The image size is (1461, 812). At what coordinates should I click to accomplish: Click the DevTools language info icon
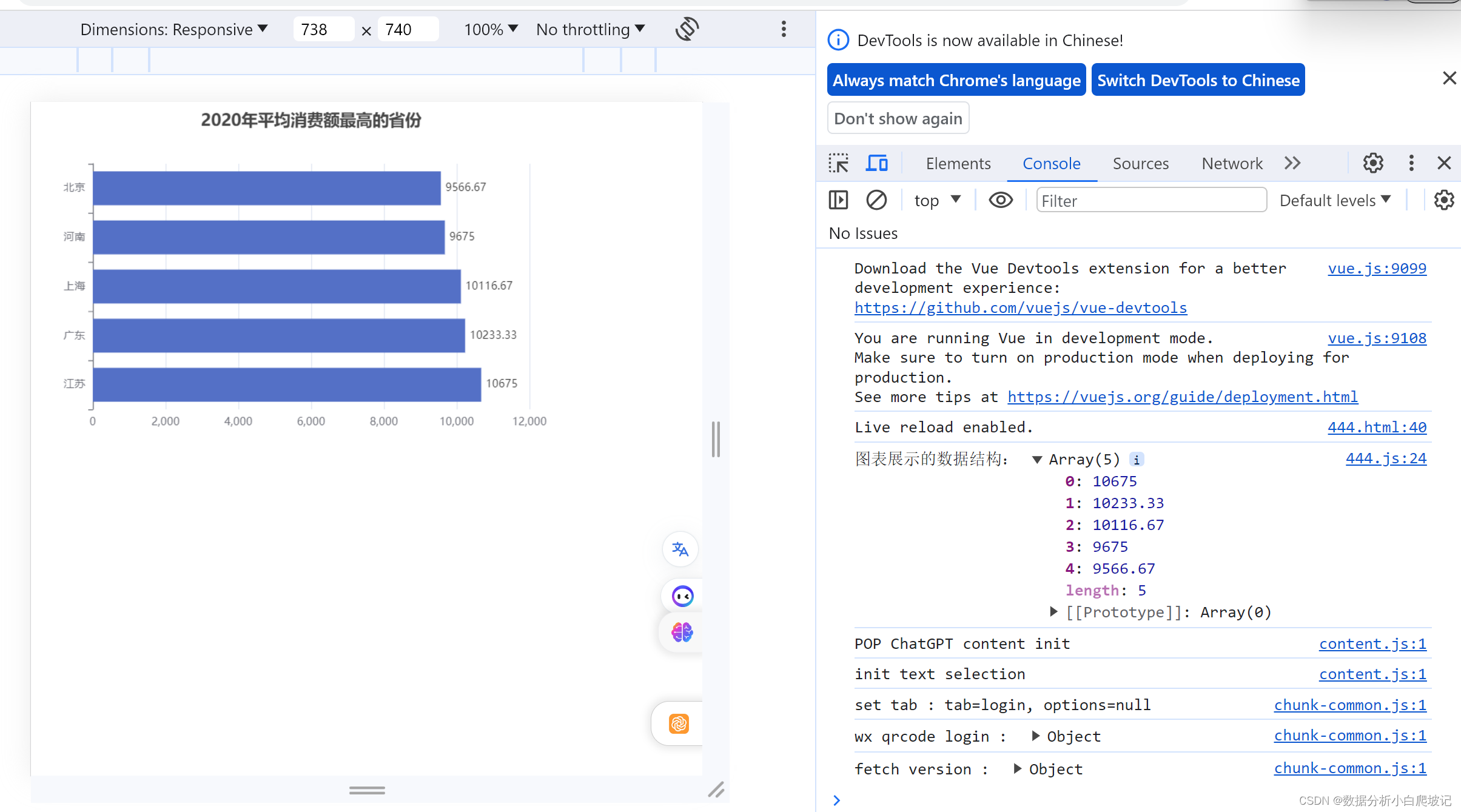pos(838,41)
